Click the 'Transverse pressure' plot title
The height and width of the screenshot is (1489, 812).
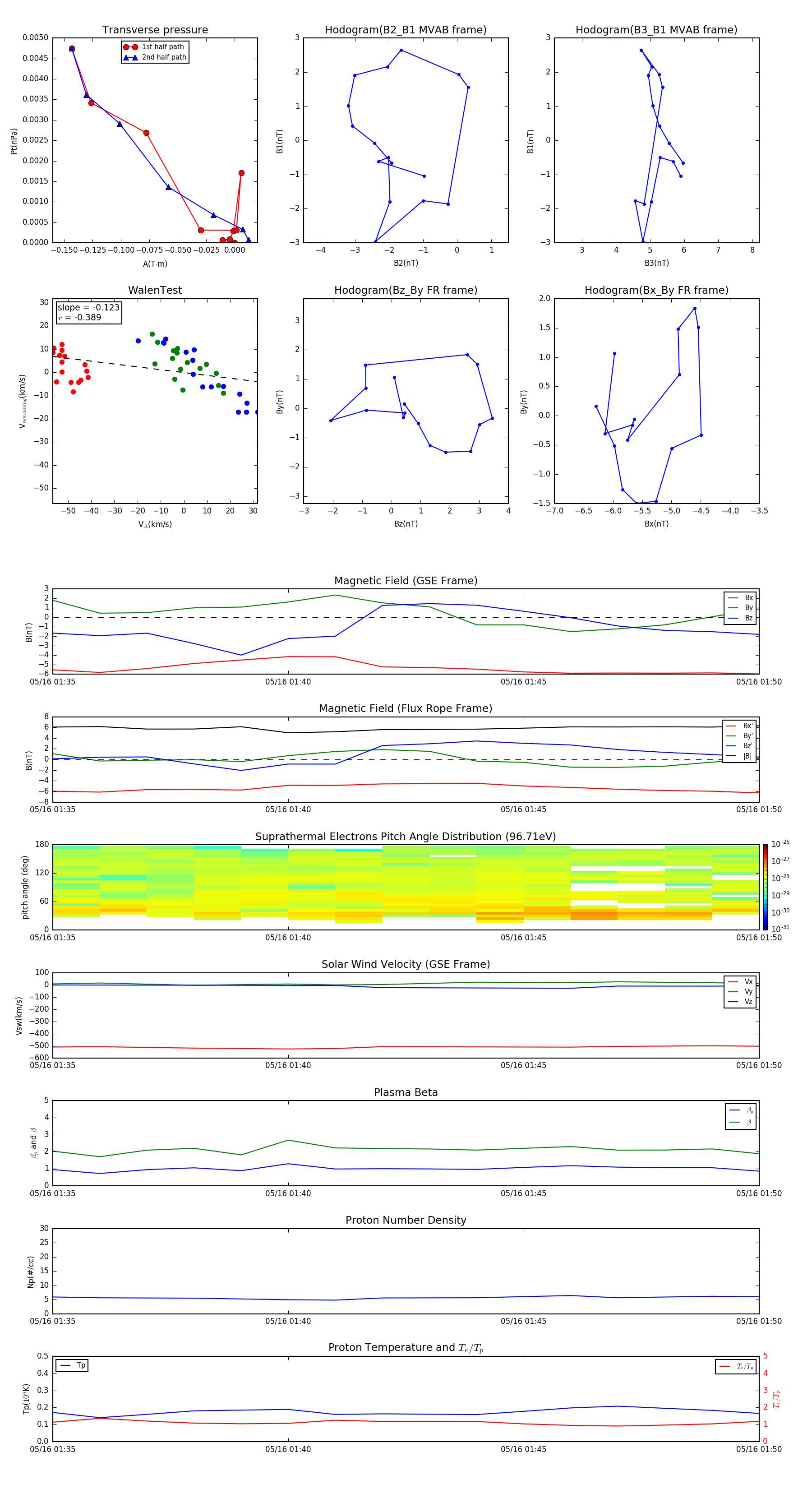[155, 30]
